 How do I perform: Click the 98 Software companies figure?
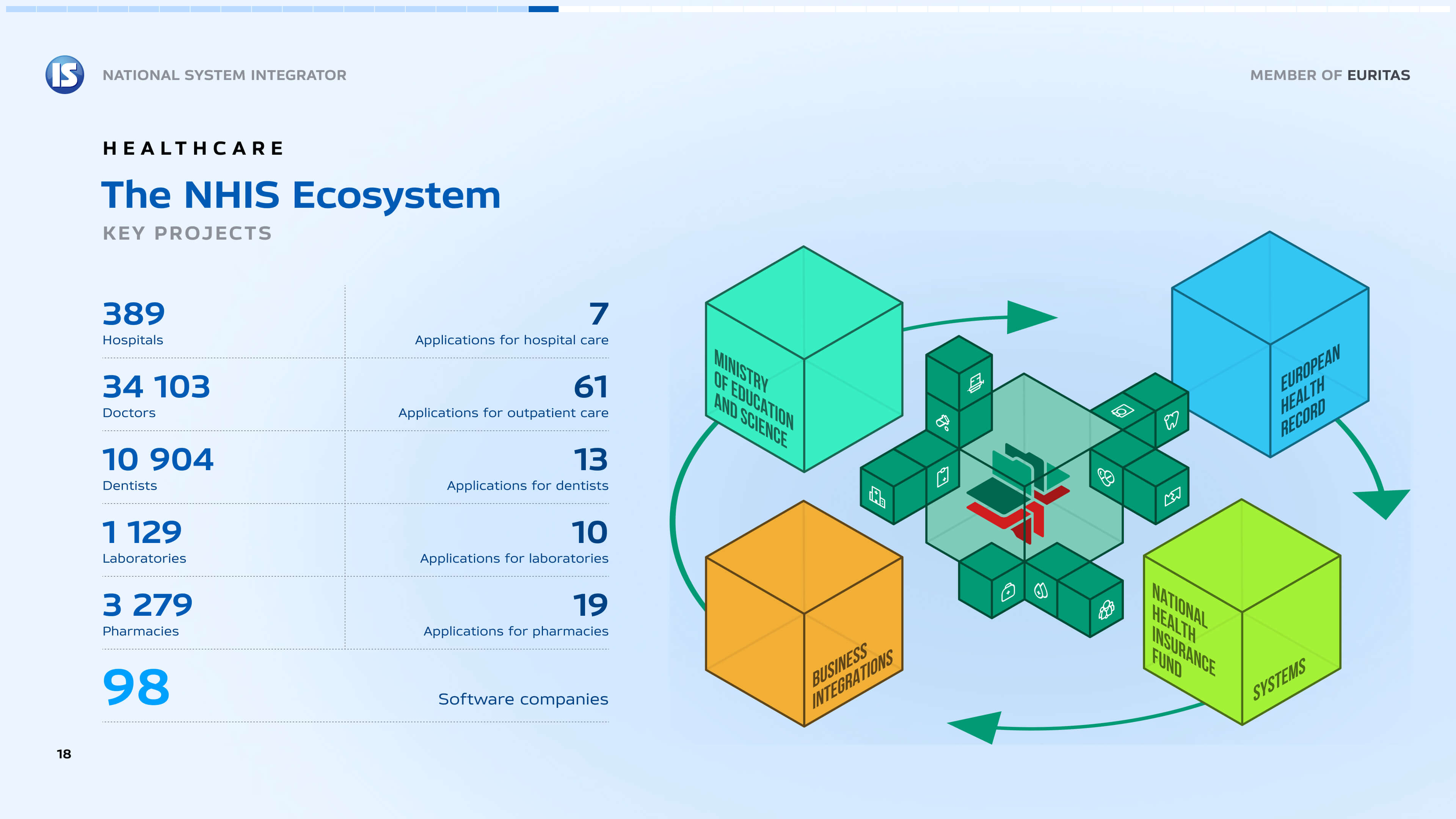[136, 687]
